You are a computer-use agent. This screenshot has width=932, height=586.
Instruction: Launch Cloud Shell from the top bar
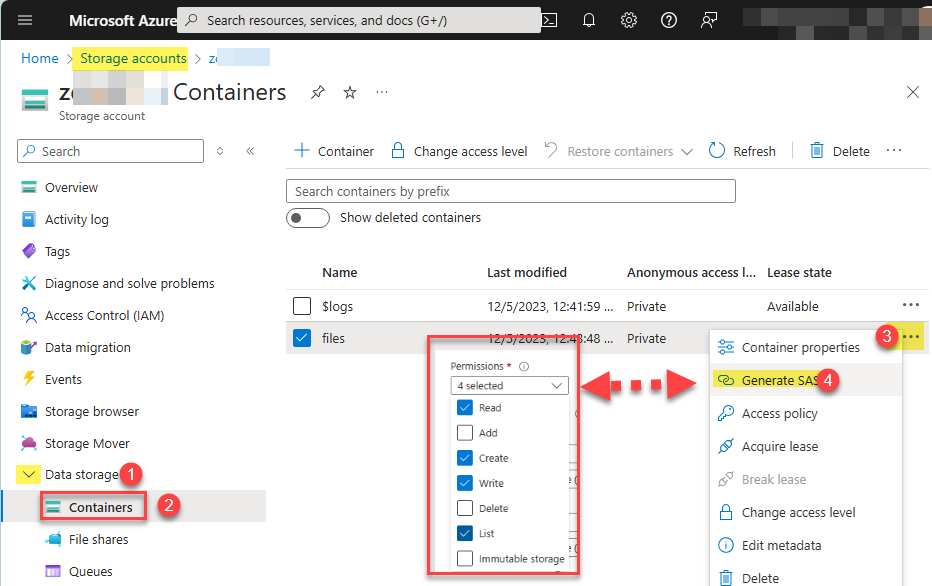tap(550, 20)
